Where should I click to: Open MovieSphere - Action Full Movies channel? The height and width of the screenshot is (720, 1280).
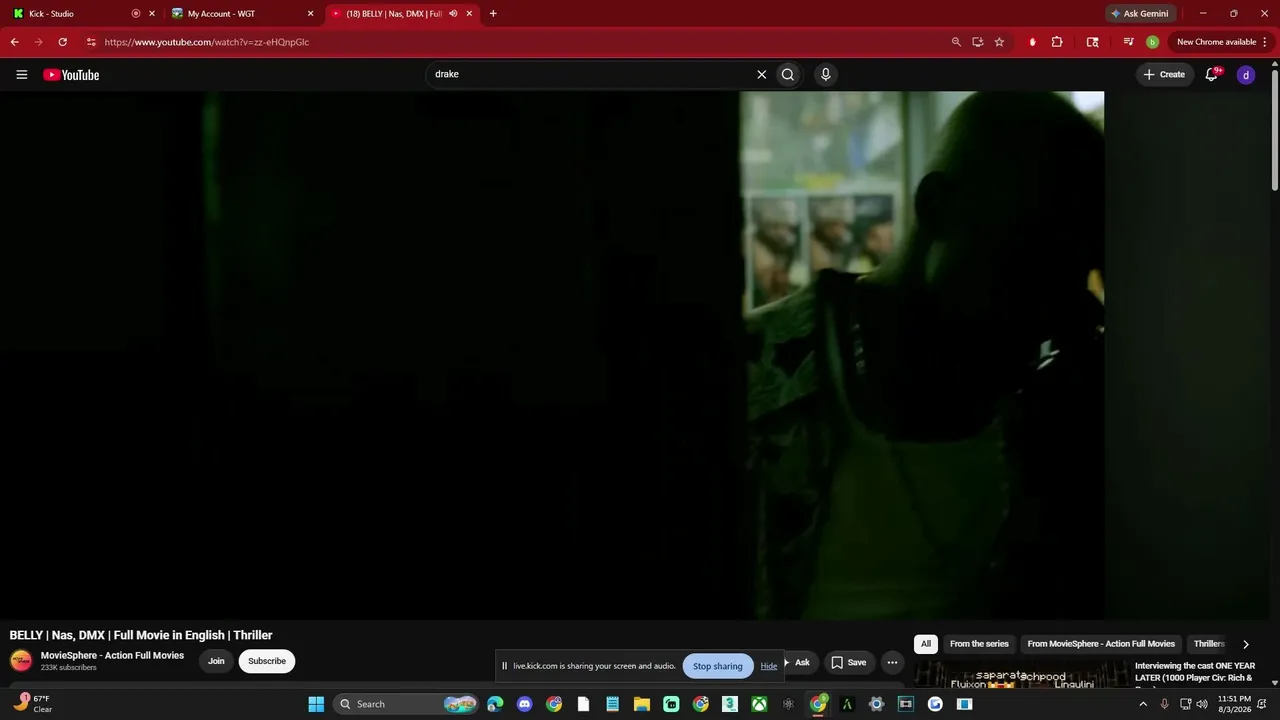pyautogui.click(x=112, y=656)
